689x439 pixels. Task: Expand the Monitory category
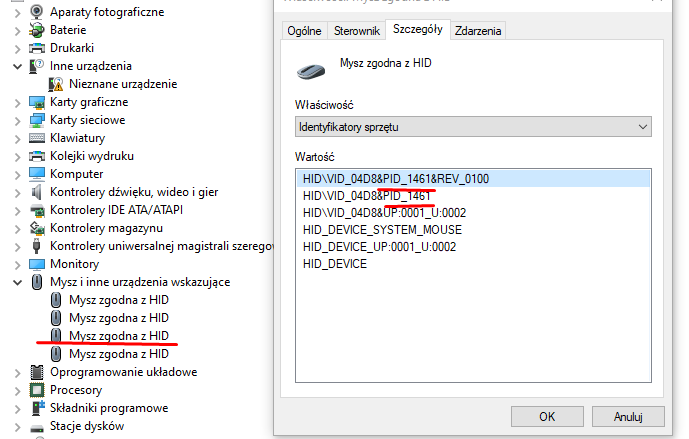click(17, 264)
